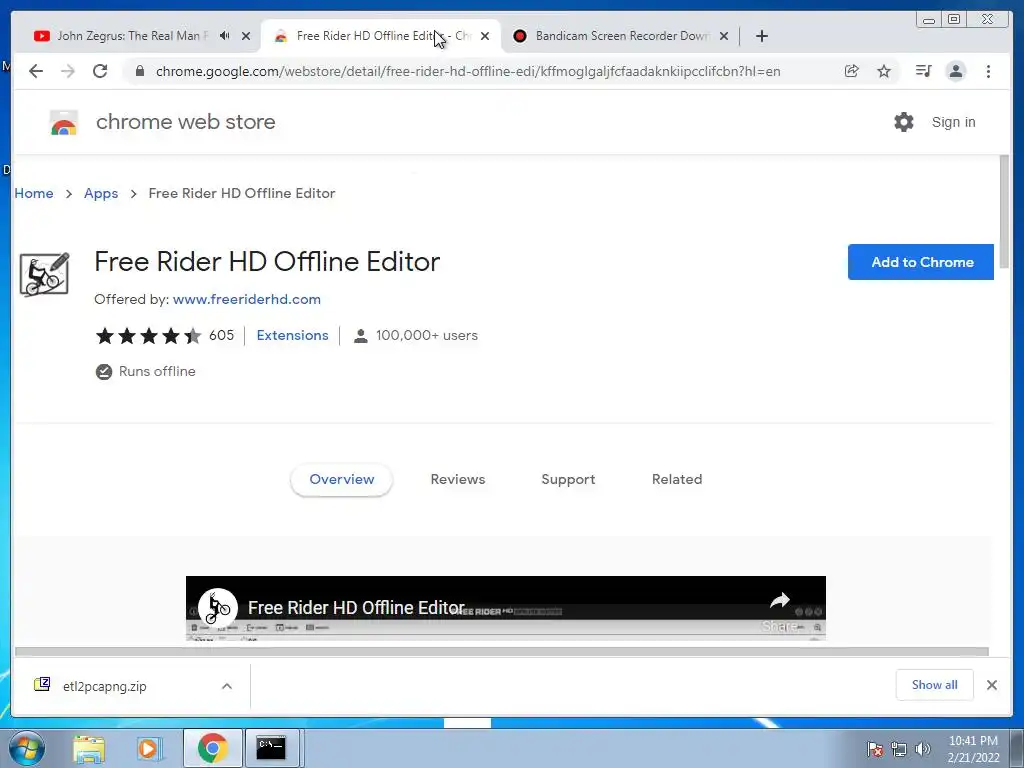Click the 100,000+ users text
The height and width of the screenshot is (768, 1024).
426,335
